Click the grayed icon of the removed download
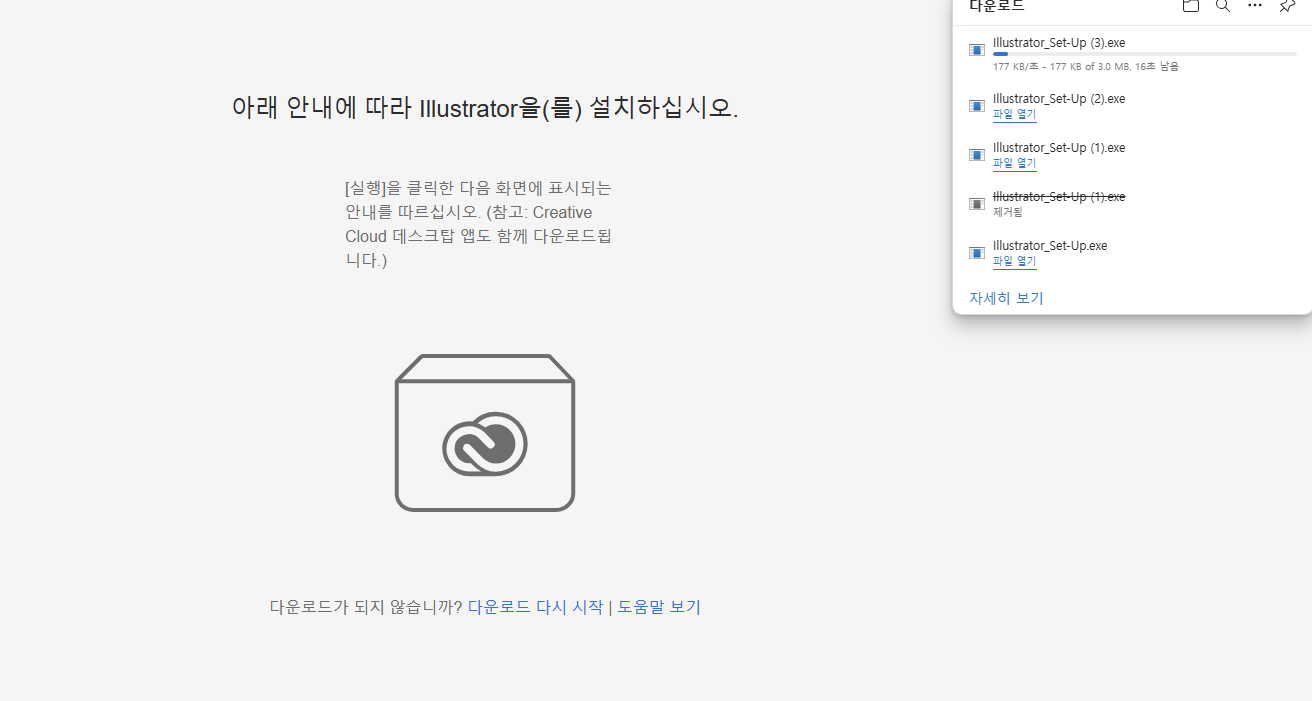This screenshot has width=1312, height=701. point(975,203)
